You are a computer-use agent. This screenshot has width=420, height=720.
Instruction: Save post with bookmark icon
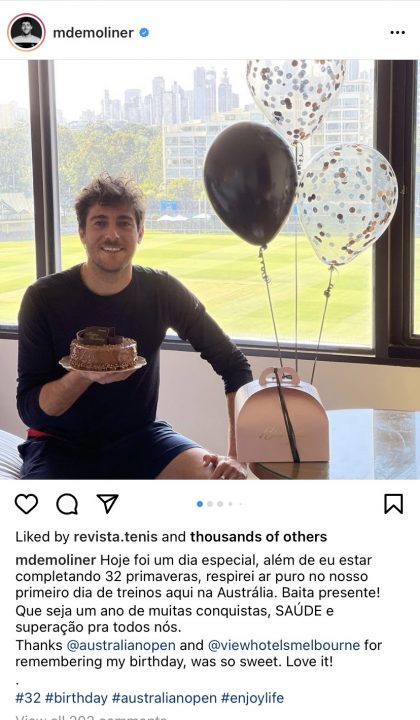coord(393,504)
